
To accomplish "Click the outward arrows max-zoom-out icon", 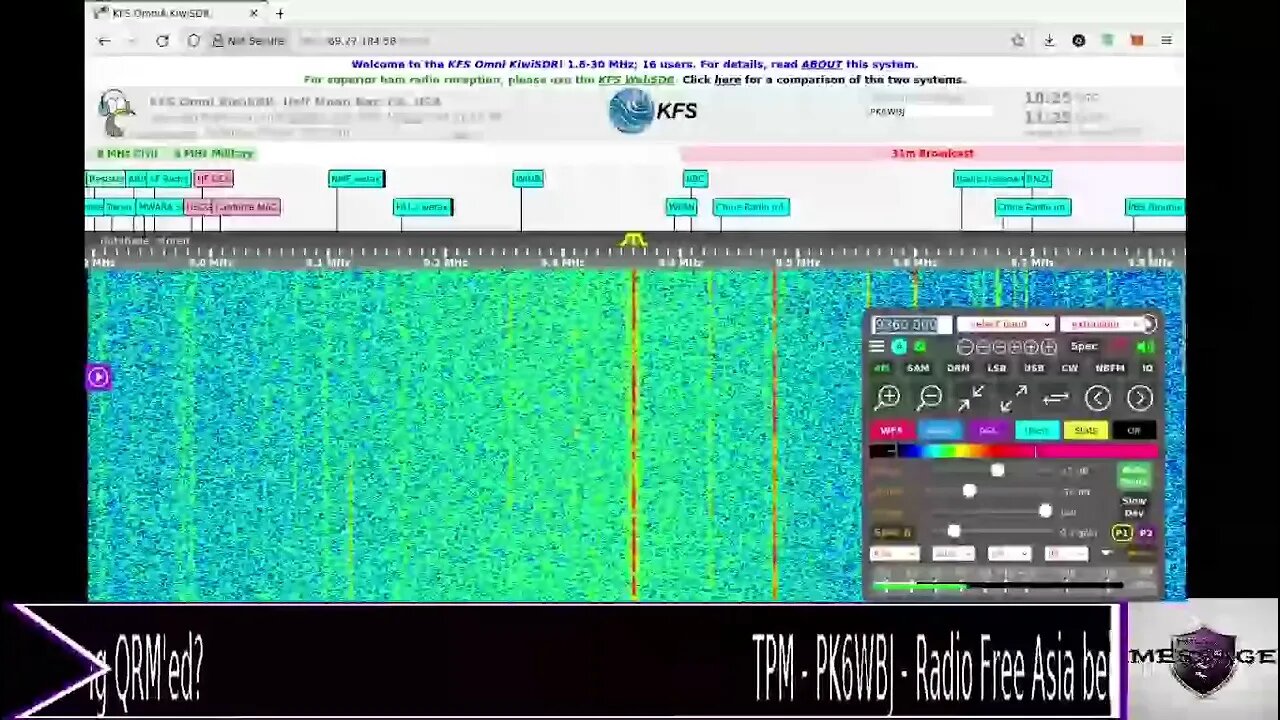I will tap(1013, 398).
